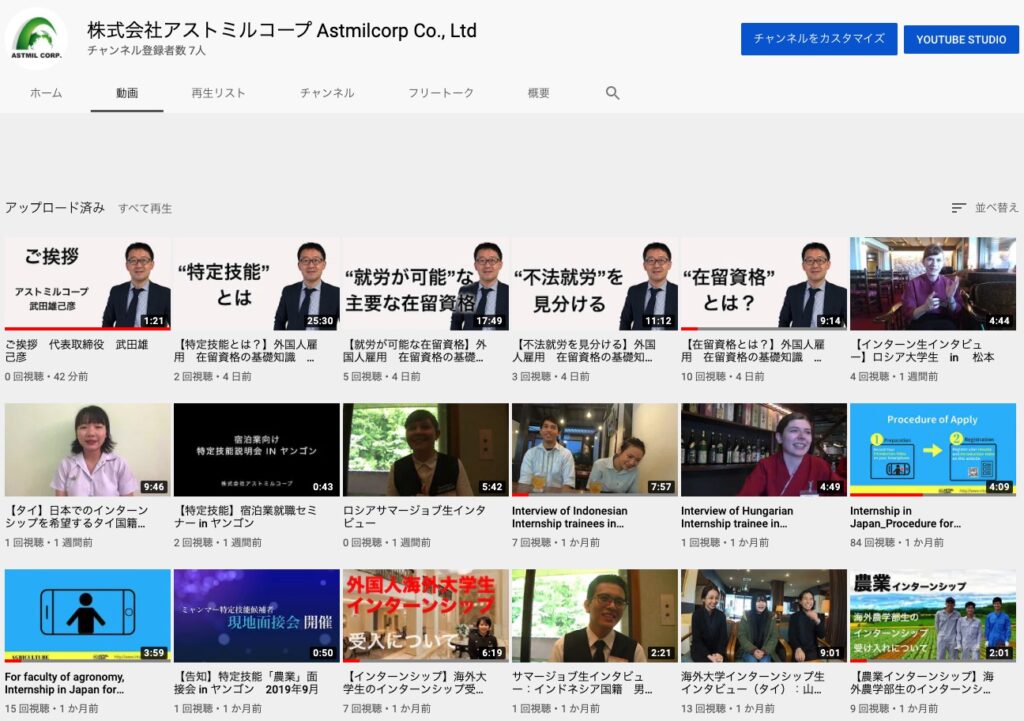Click Interview of Indonesian Internship trainees title

pyautogui.click(x=569, y=517)
